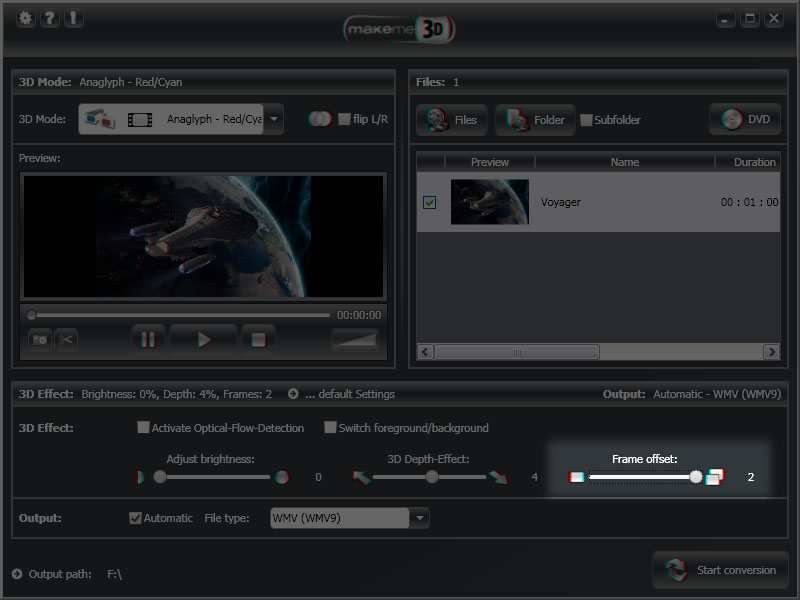Click the depth-effect value 4

(x=534, y=477)
